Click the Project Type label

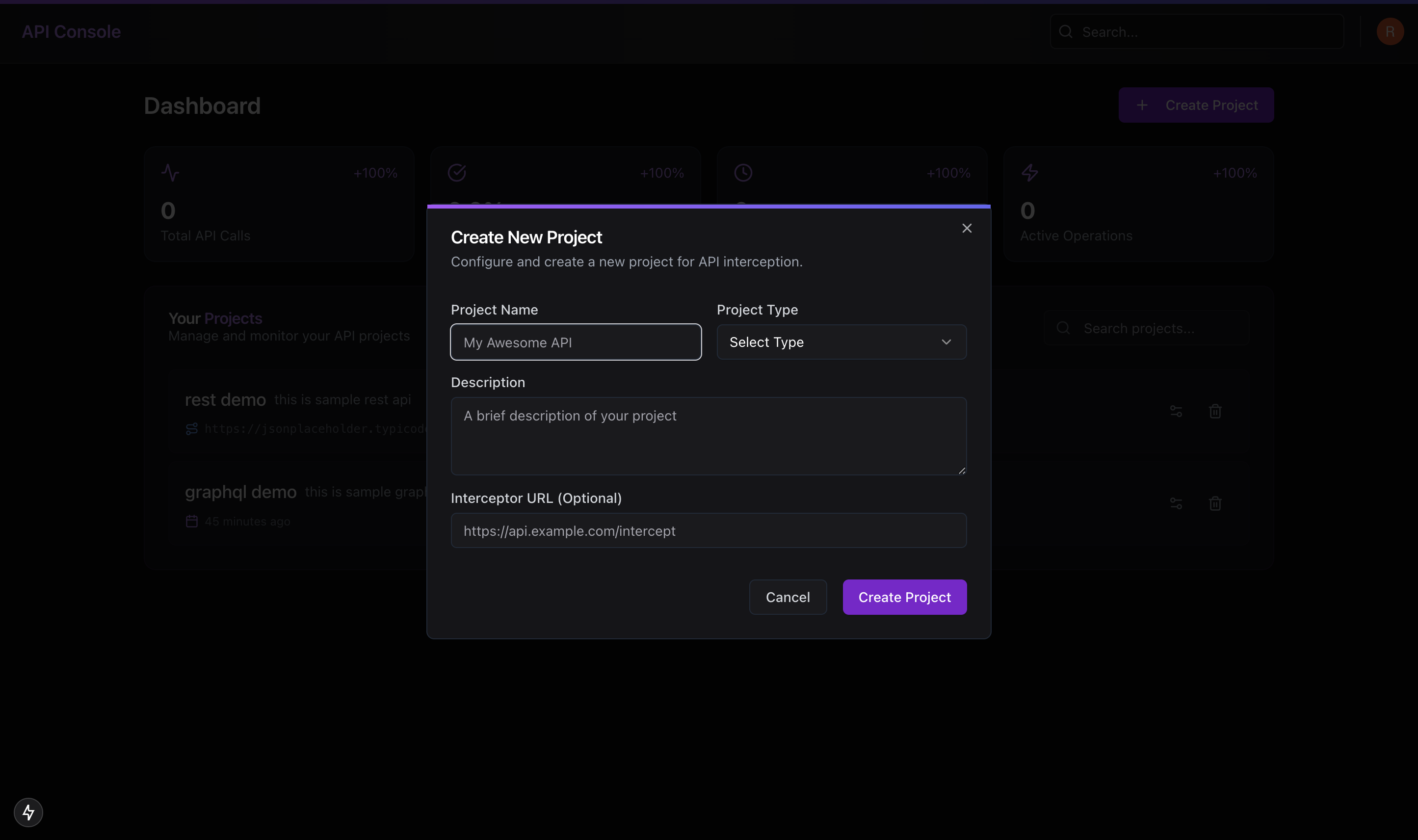pyautogui.click(x=757, y=310)
